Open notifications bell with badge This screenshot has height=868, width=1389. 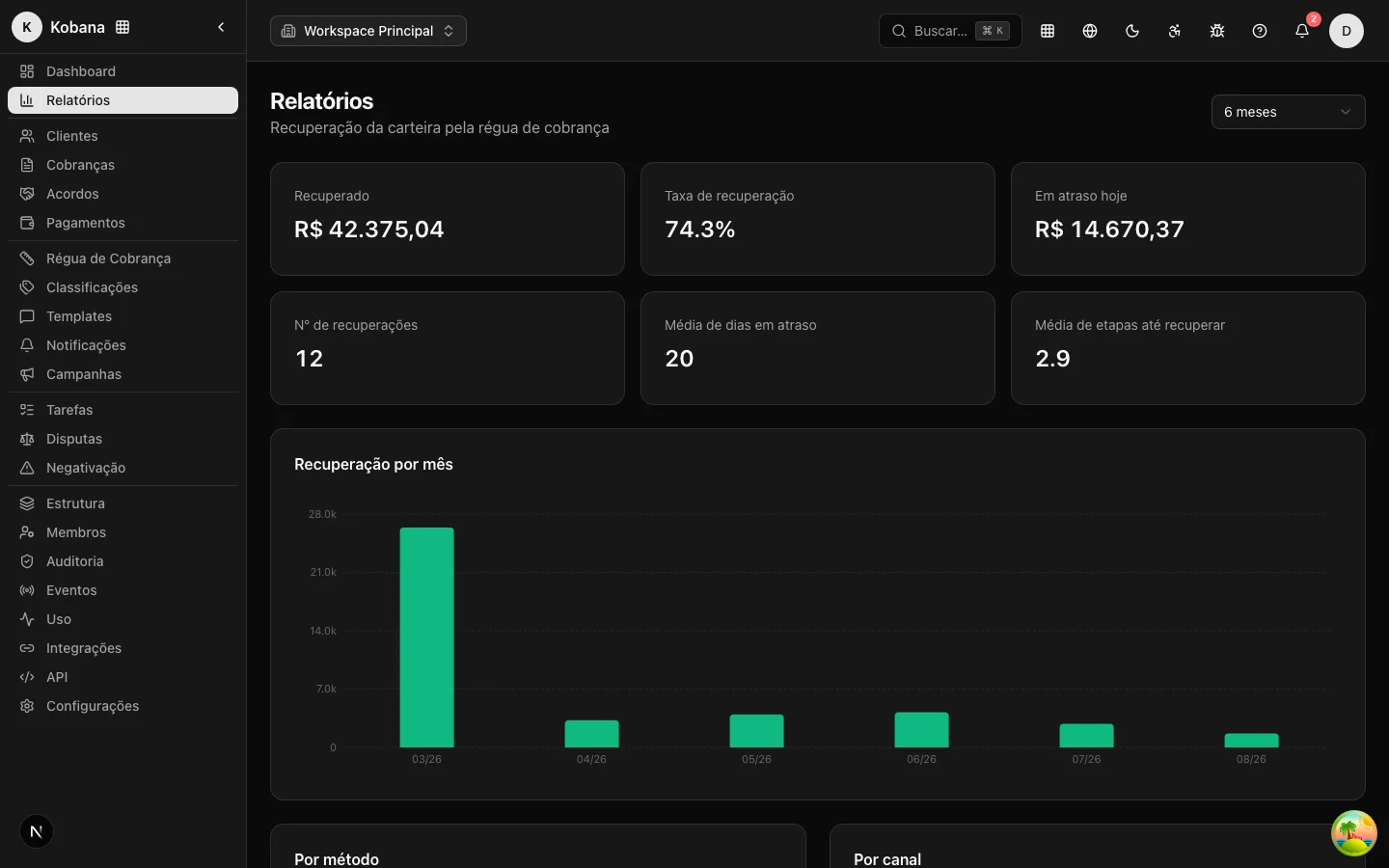(1302, 31)
